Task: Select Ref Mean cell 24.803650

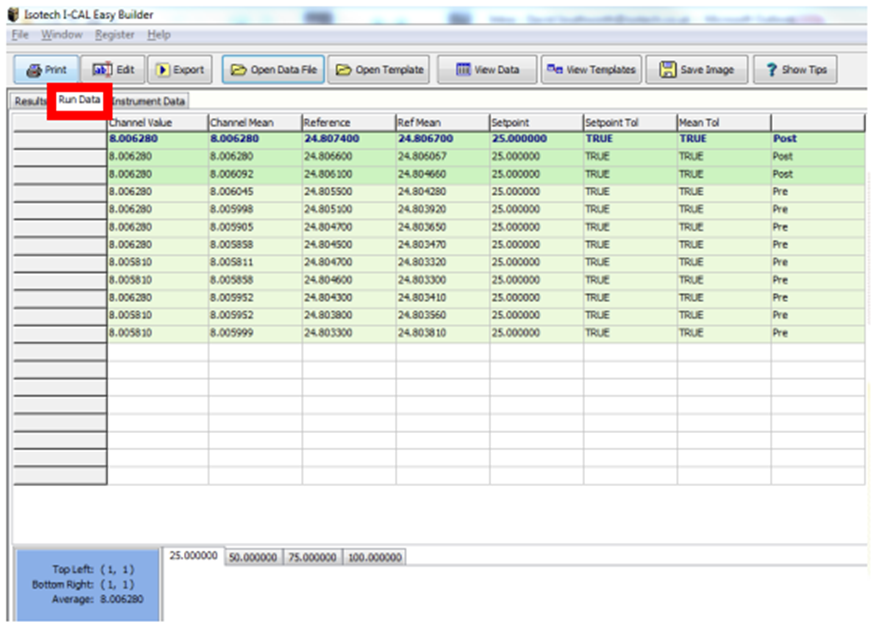Action: (x=443, y=227)
